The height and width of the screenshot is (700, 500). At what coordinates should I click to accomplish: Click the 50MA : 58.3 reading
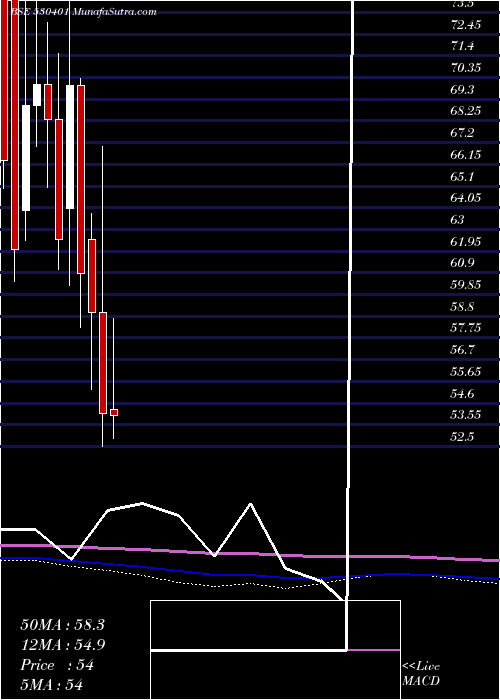pyautogui.click(x=62, y=625)
